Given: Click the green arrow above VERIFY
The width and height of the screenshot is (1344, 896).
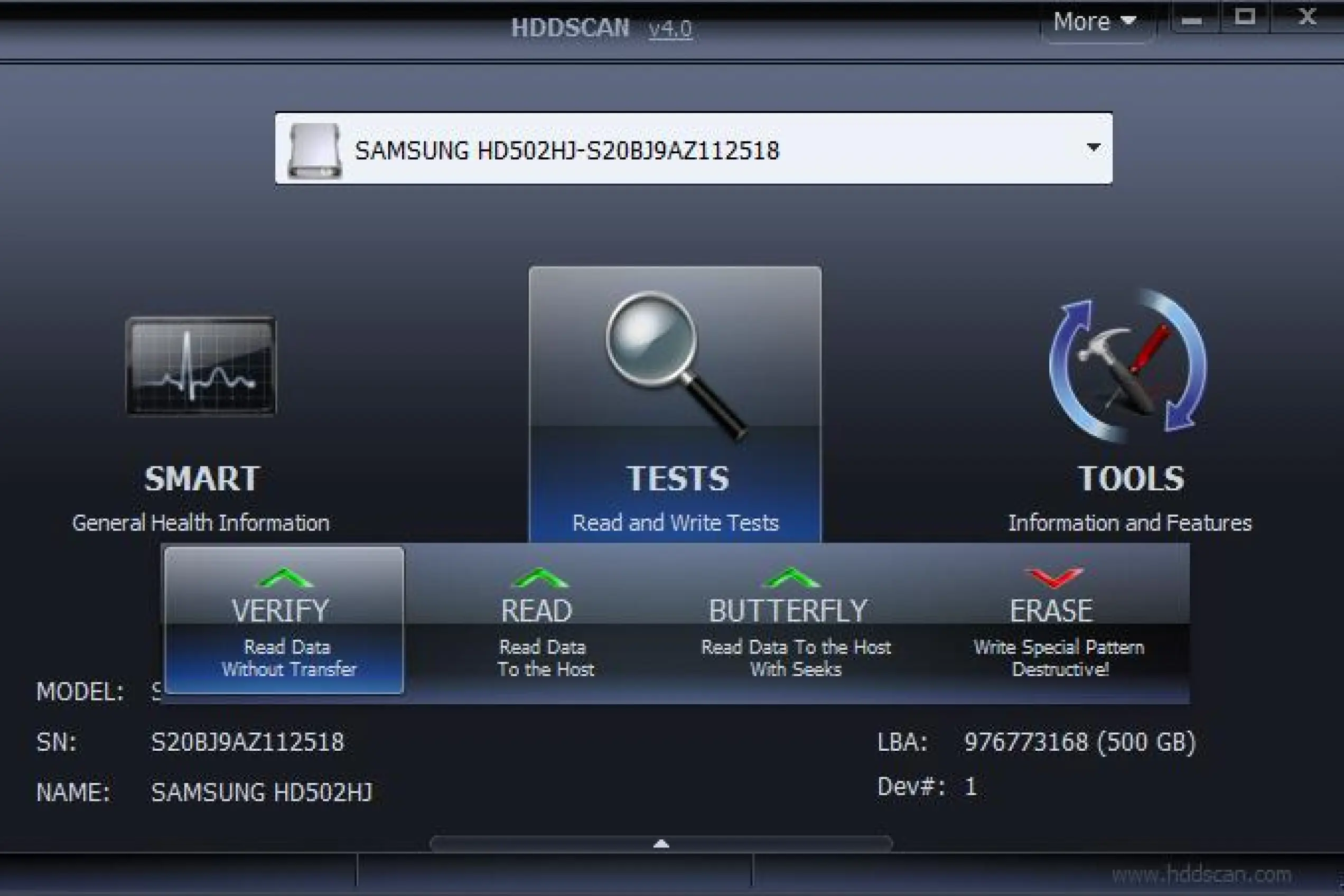Looking at the screenshot, I should click(x=285, y=578).
